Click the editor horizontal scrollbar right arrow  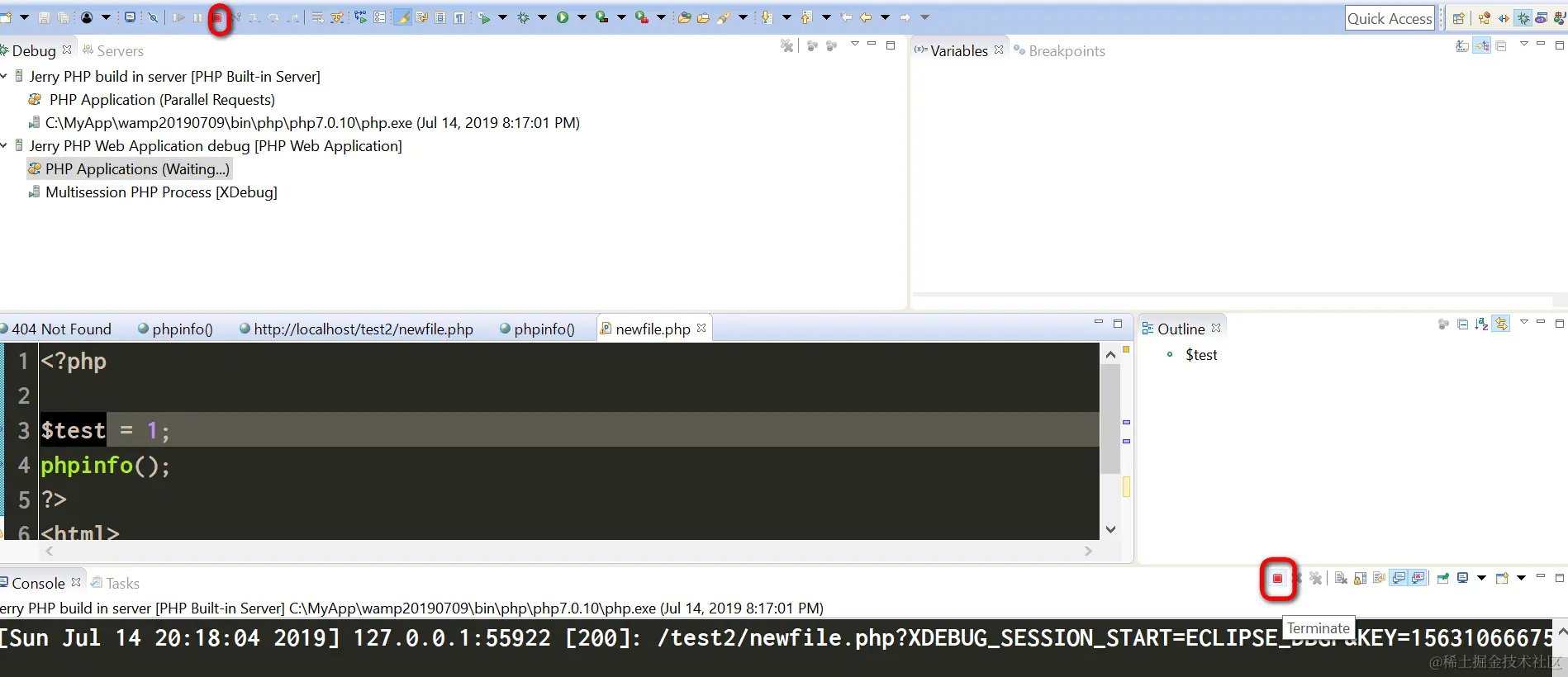coord(1088,551)
